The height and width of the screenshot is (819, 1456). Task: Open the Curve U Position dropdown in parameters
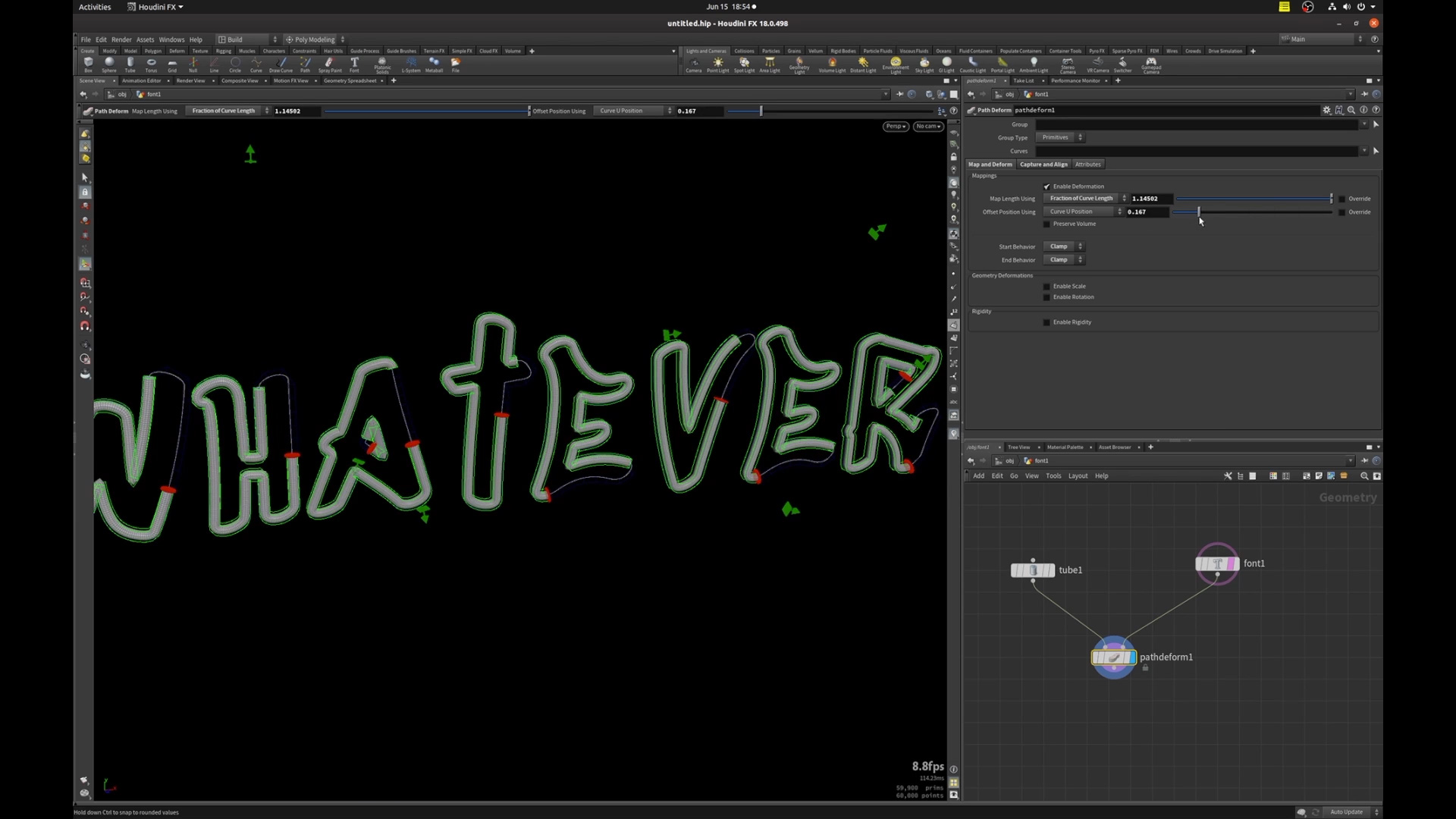(1083, 212)
